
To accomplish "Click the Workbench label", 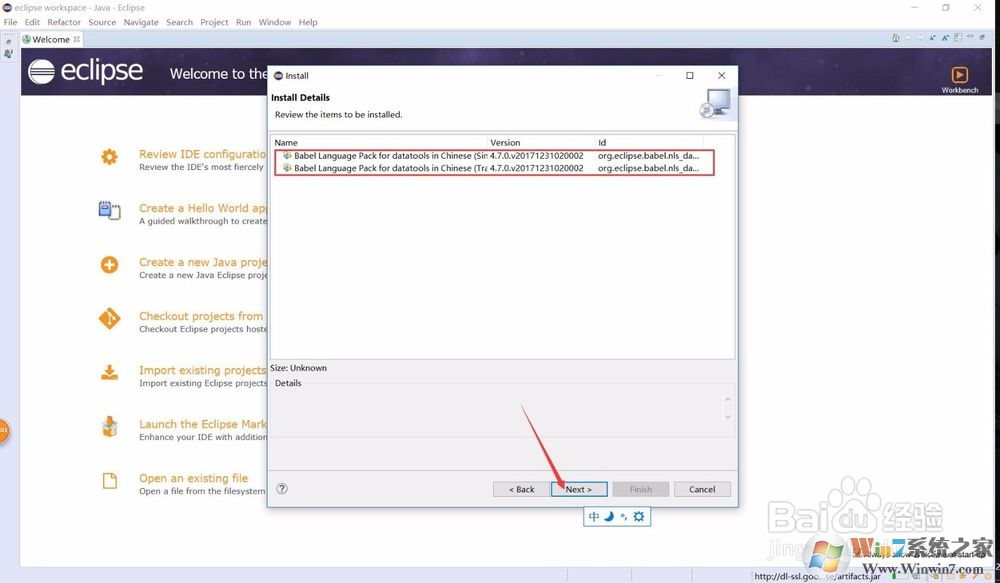I will (x=959, y=90).
